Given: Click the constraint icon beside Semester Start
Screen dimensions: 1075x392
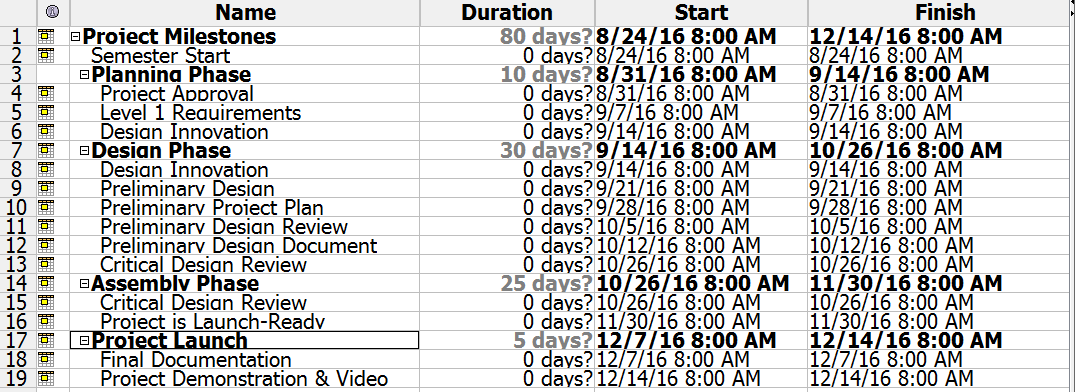Looking at the screenshot, I should tap(47, 56).
